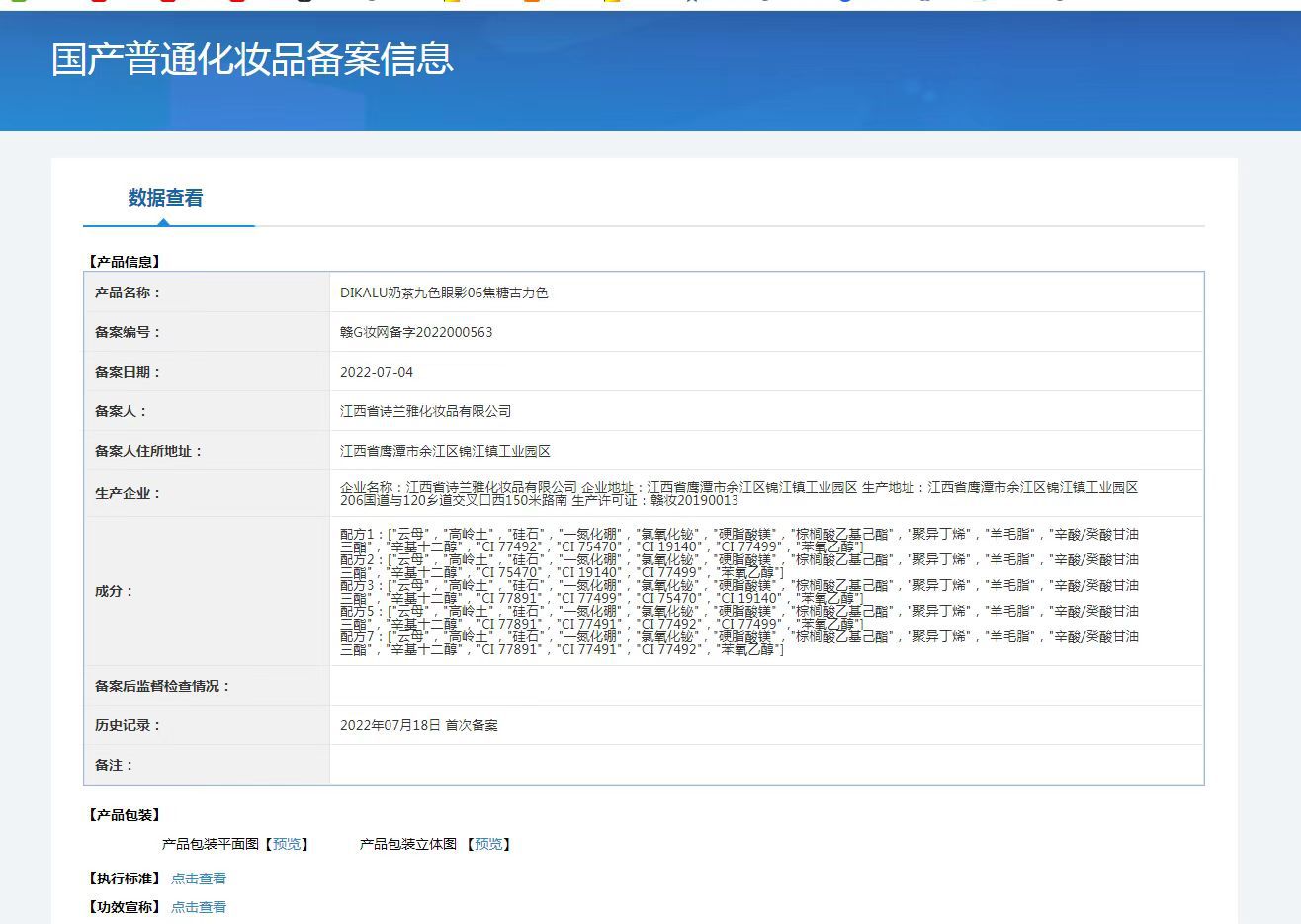Image resolution: width=1301 pixels, height=924 pixels.
Task: Click the 生产企业： row label
Action: [128, 493]
